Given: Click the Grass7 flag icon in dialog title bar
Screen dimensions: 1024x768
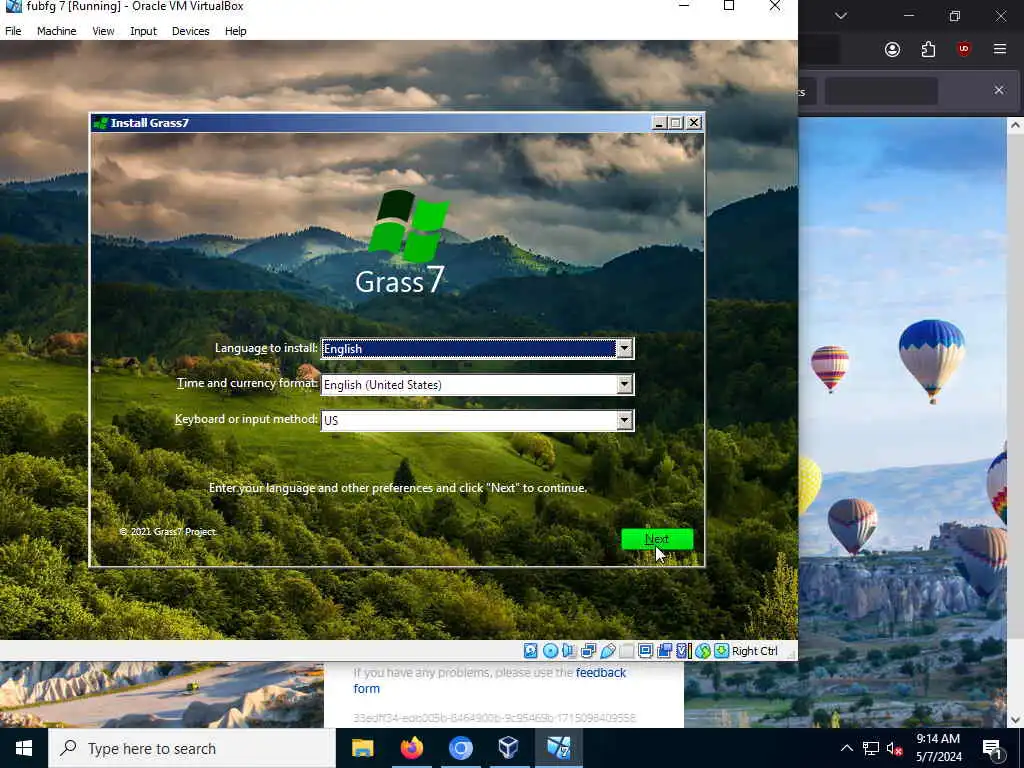Looking at the screenshot, I should (x=101, y=123).
